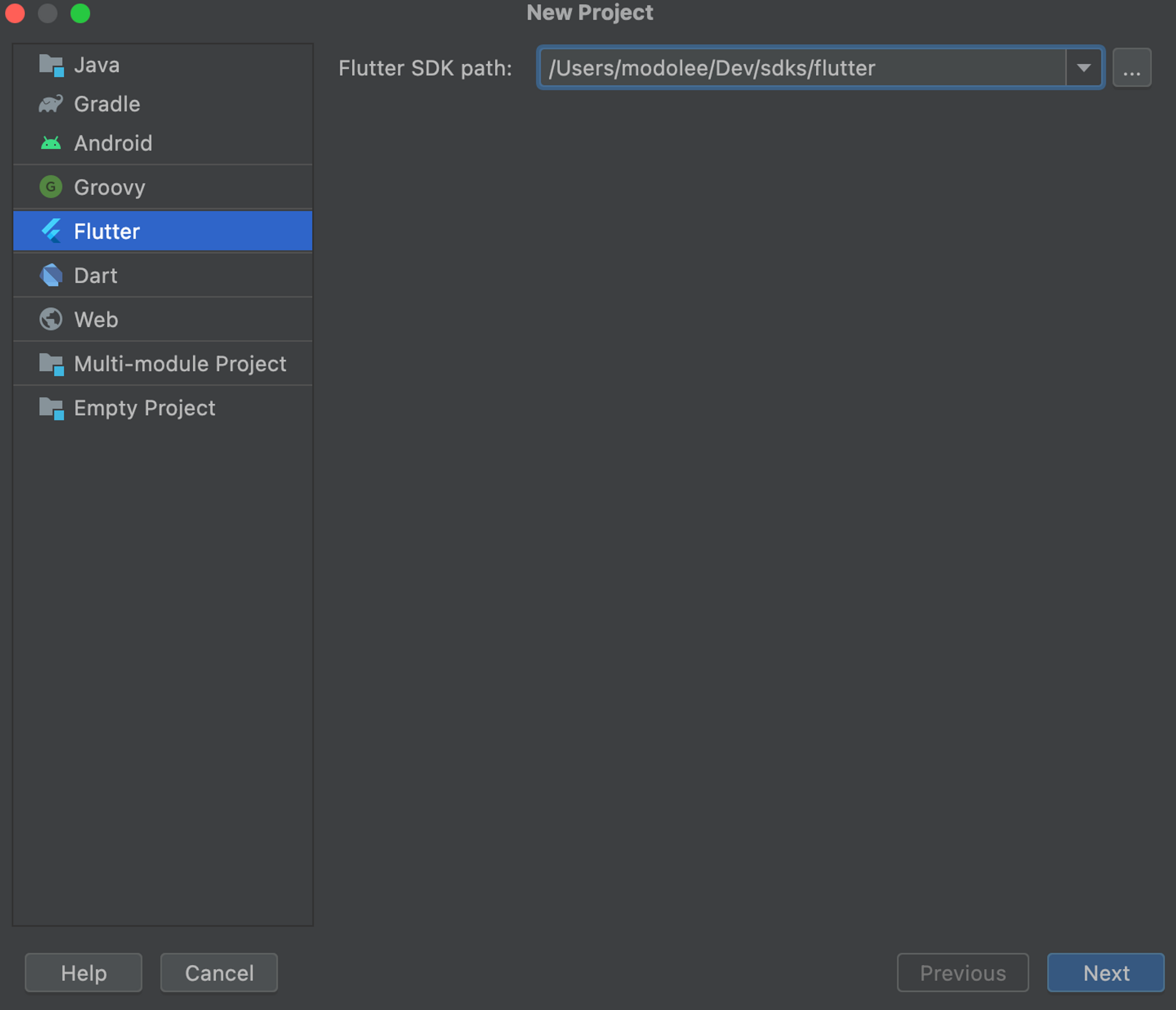Click inside the Flutter SDK path field

click(800, 68)
